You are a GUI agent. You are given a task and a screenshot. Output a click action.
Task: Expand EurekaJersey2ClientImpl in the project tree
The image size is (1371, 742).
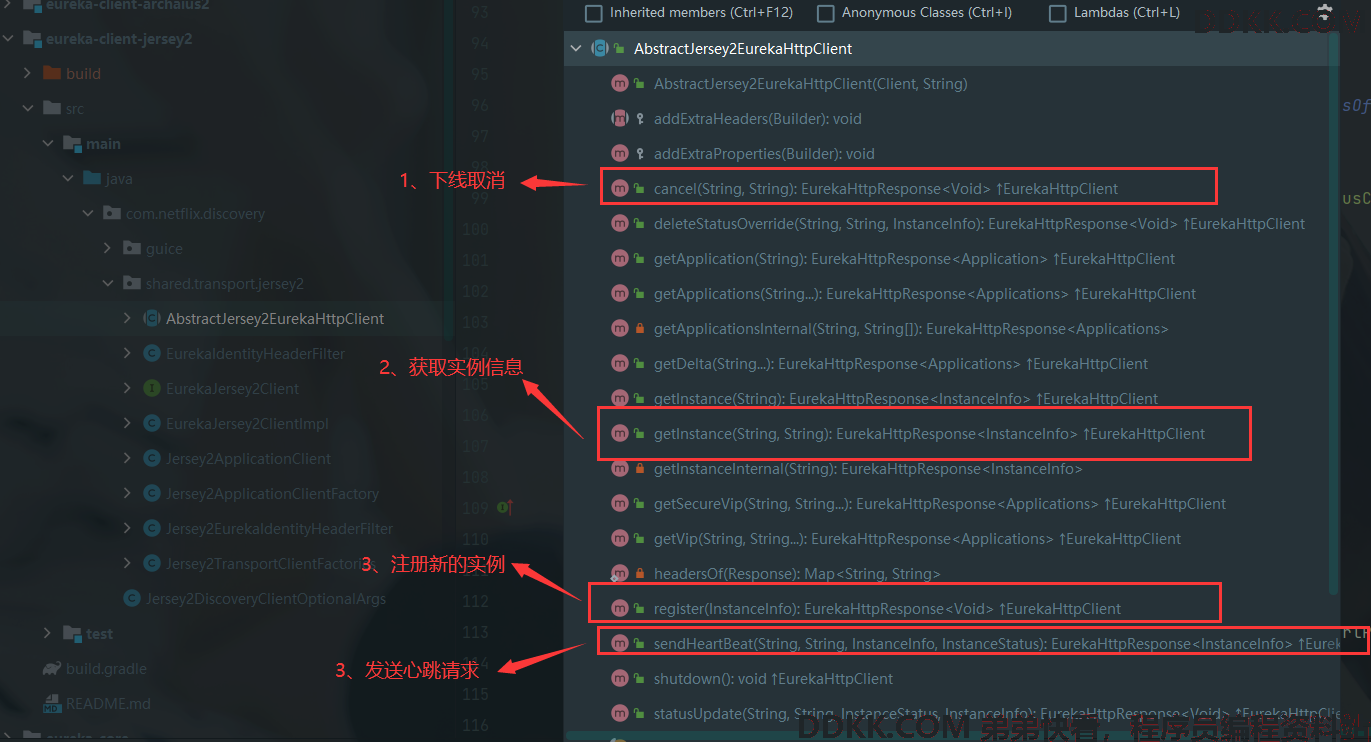click(x=127, y=424)
